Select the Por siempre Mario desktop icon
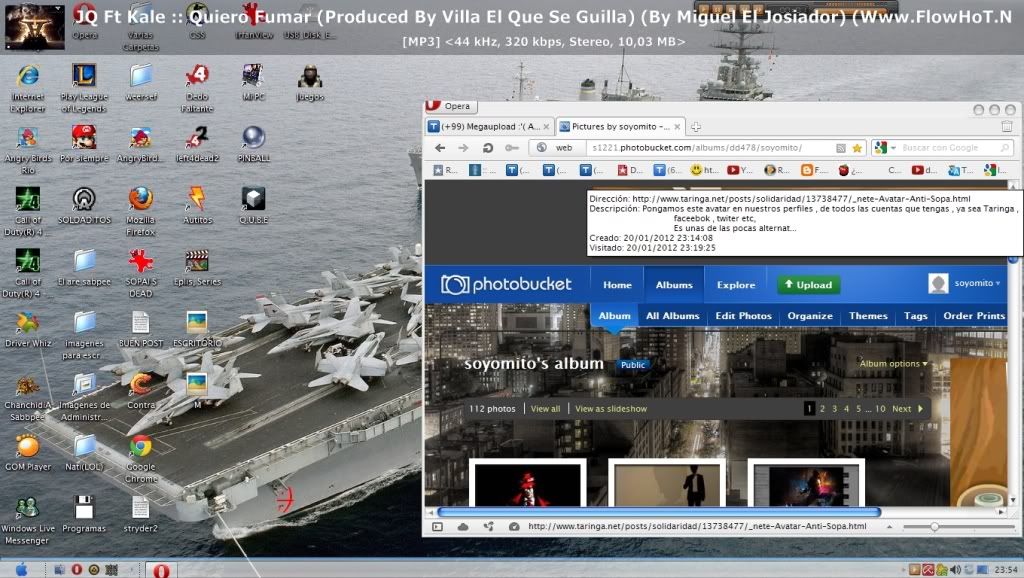This screenshot has height=578, width=1024. pyautogui.click(x=84, y=144)
